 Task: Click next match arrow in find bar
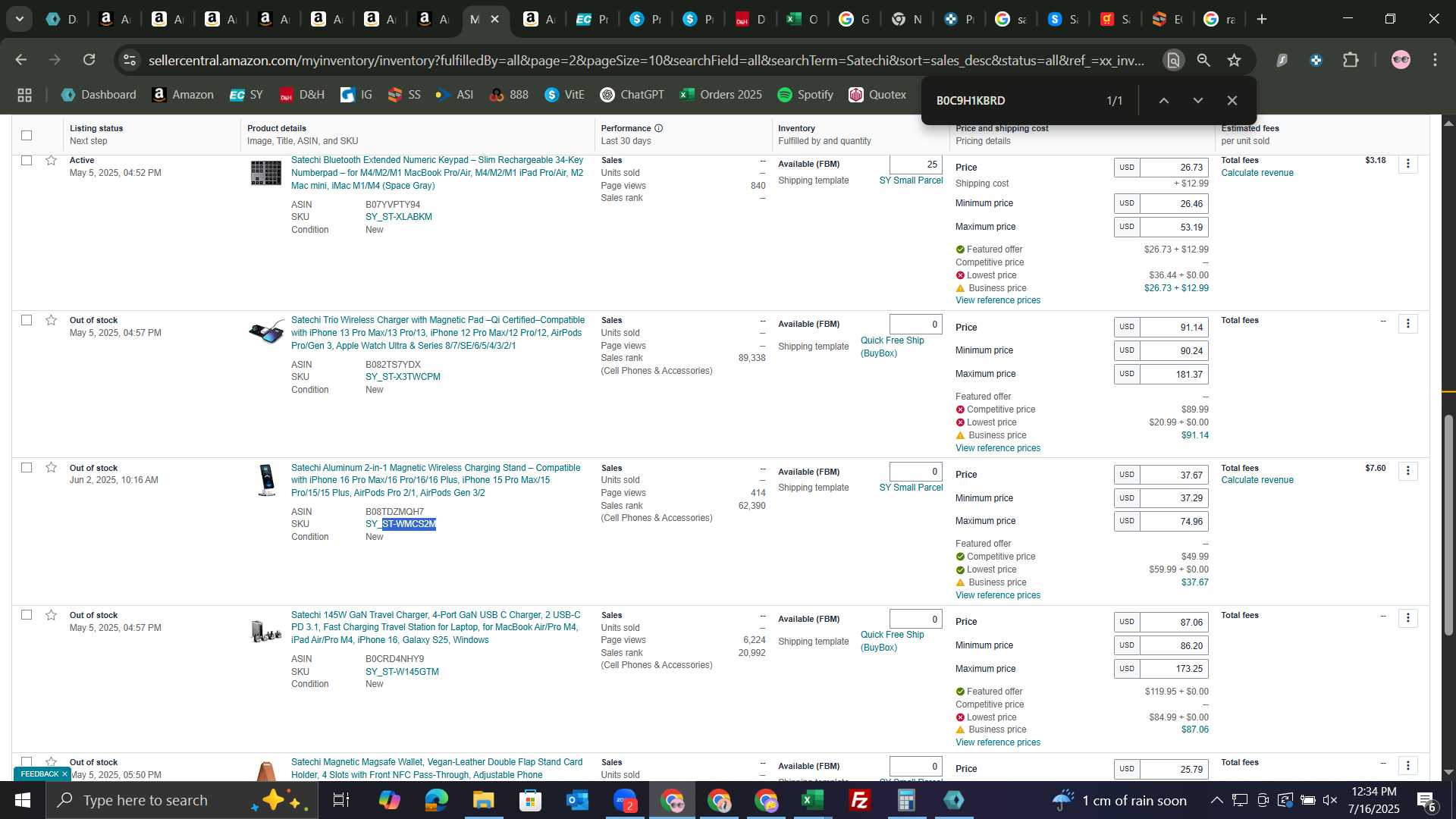[1198, 100]
